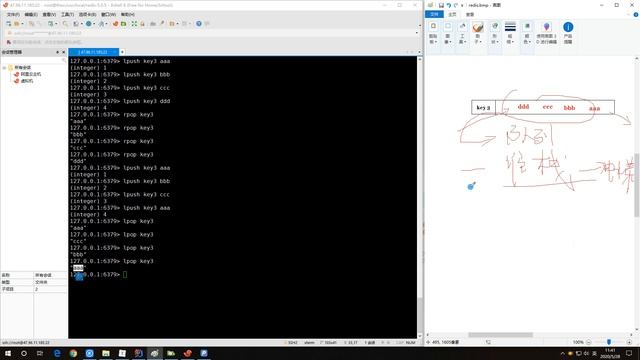Click the Paint zoom in plus button
The width and height of the screenshot is (640, 360).
(x=629, y=342)
